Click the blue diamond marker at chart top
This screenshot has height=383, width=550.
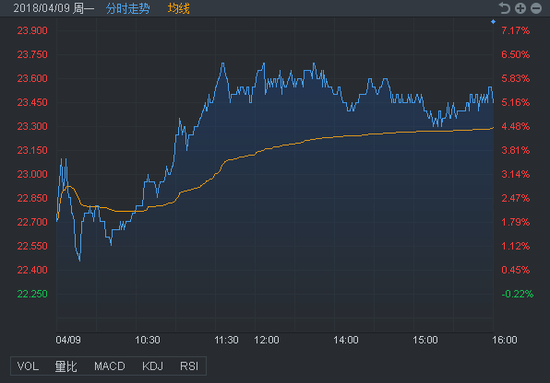coord(493,22)
